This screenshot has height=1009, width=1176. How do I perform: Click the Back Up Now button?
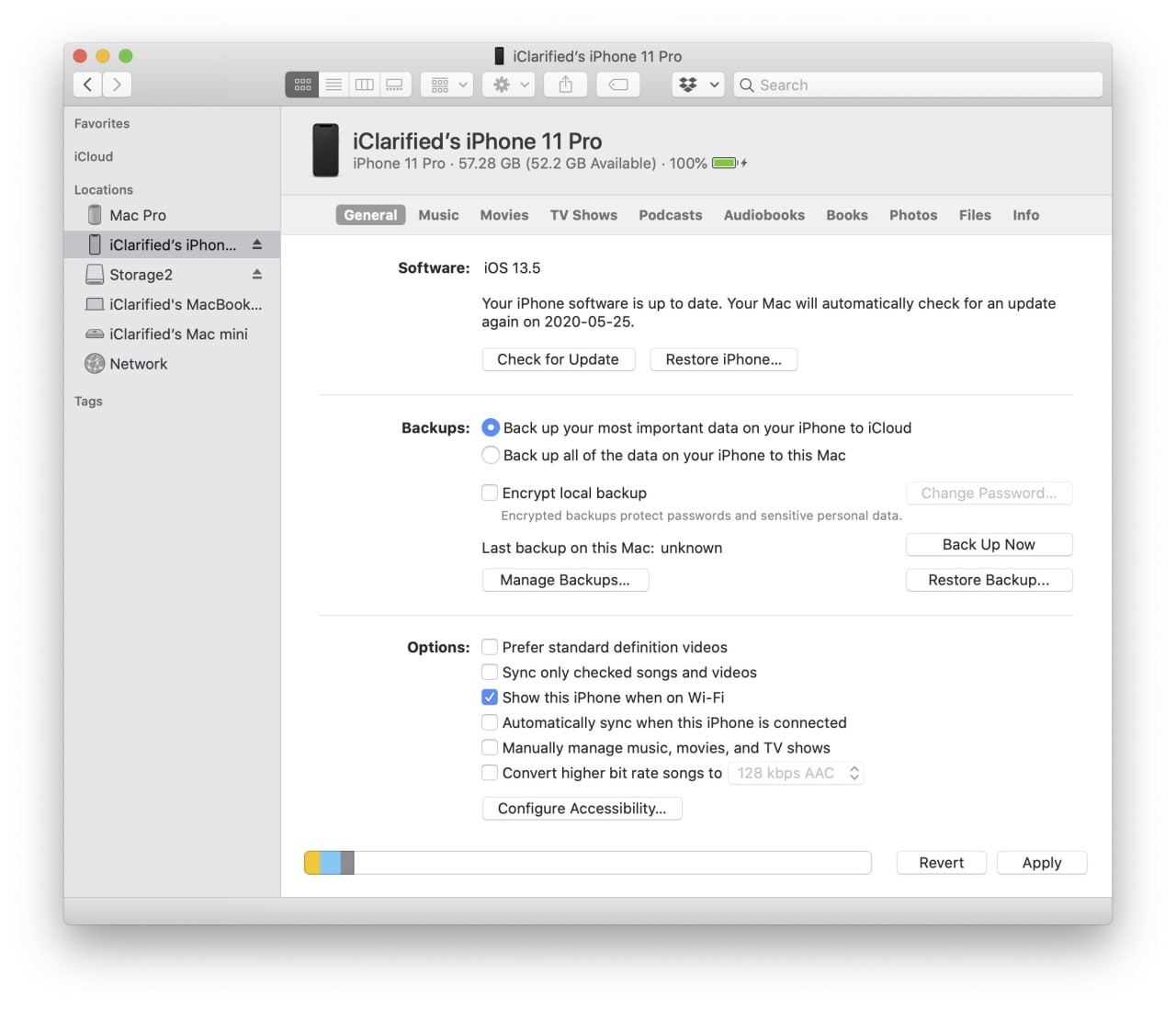(989, 544)
